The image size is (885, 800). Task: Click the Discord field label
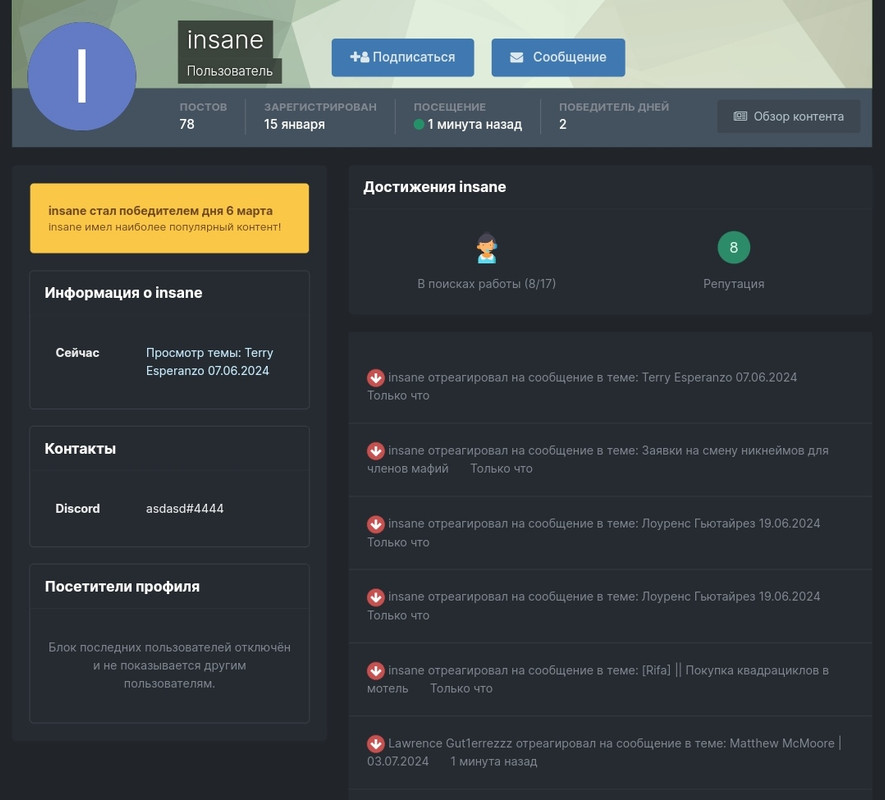pos(77,509)
